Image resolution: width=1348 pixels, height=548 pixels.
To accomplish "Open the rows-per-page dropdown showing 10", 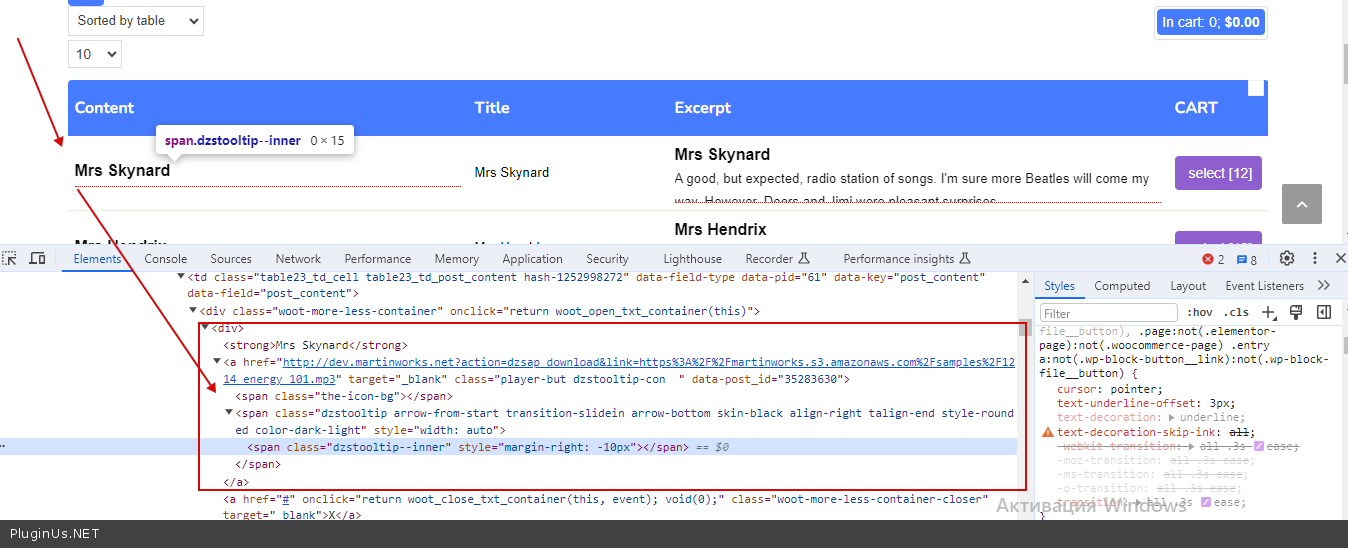I will (x=95, y=54).
